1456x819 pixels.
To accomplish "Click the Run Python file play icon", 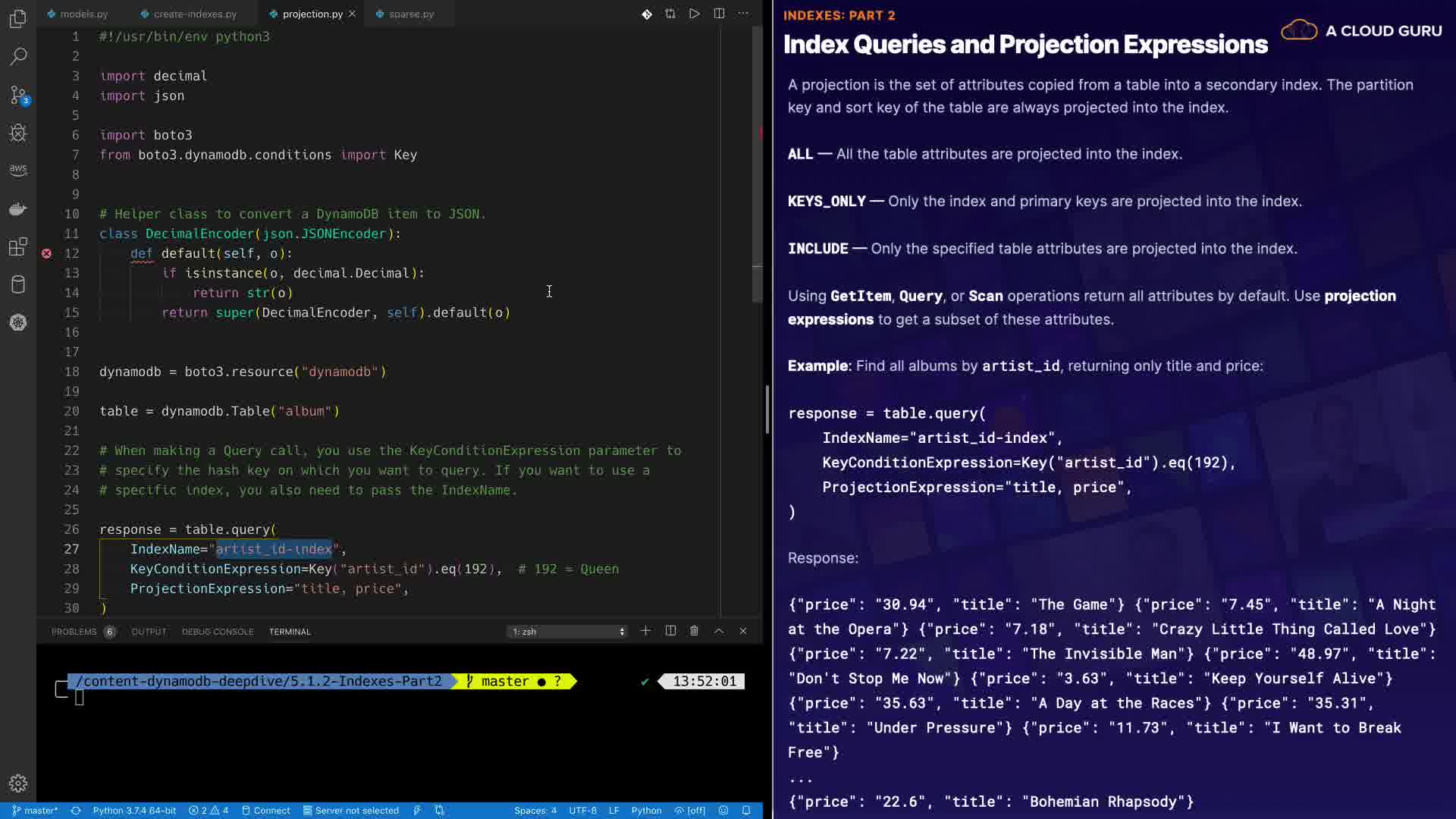I will 694,14.
